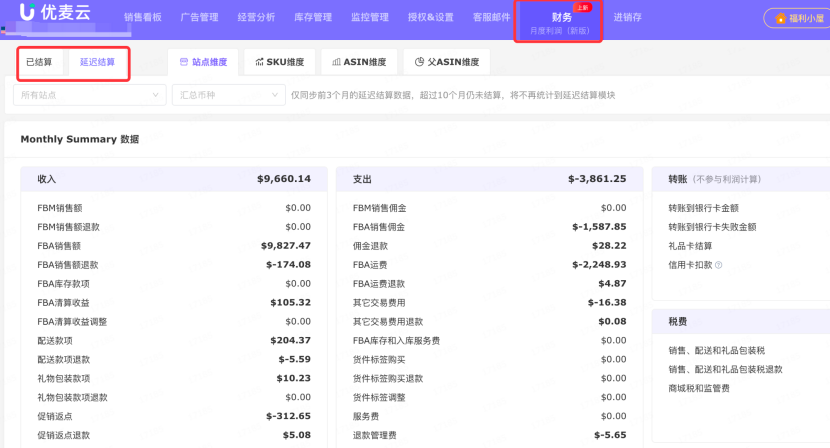Click the 促销返点 value $-312.65
Screen dimensions: 830x448
(288, 416)
